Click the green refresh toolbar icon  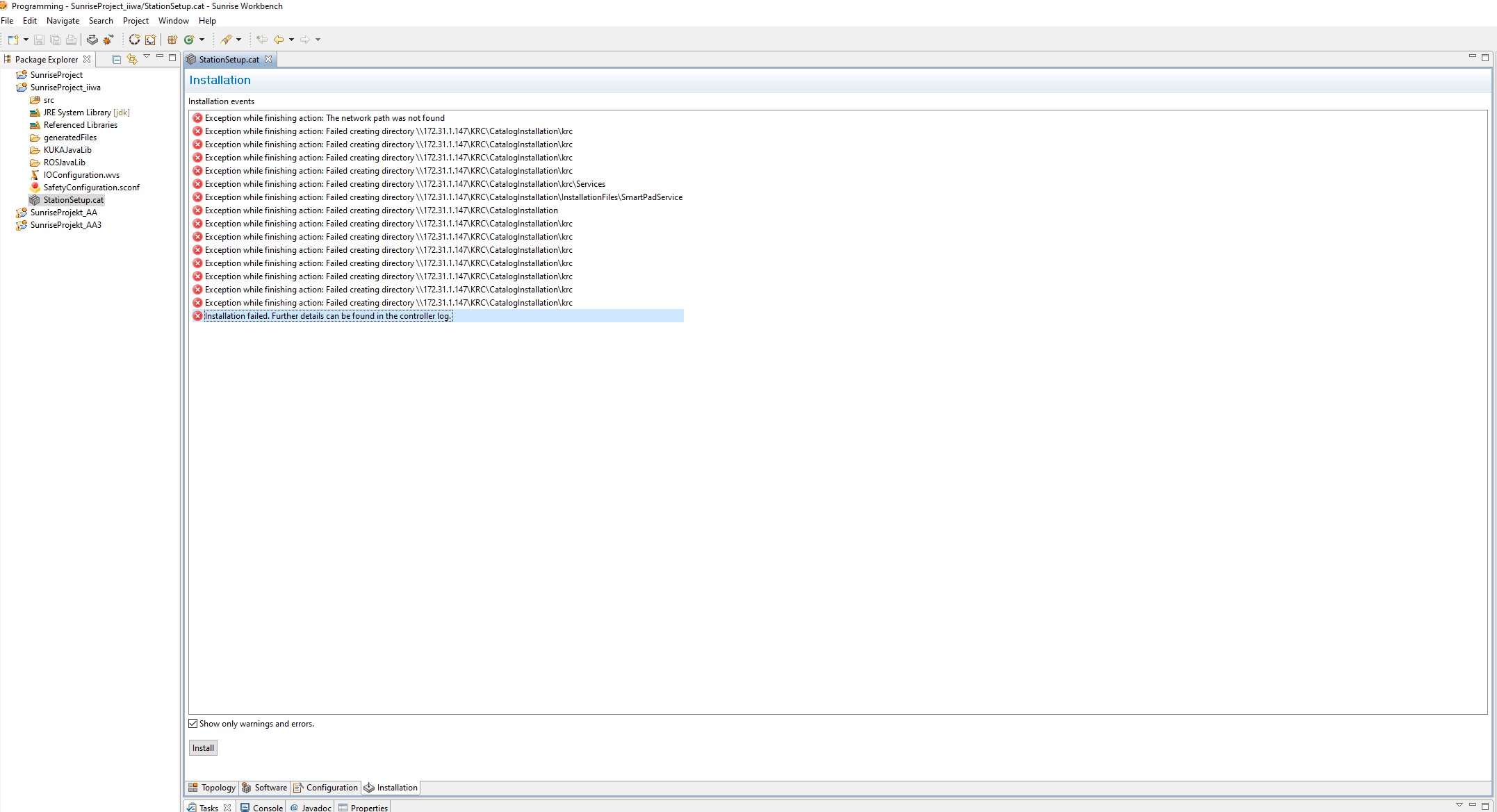click(x=190, y=40)
